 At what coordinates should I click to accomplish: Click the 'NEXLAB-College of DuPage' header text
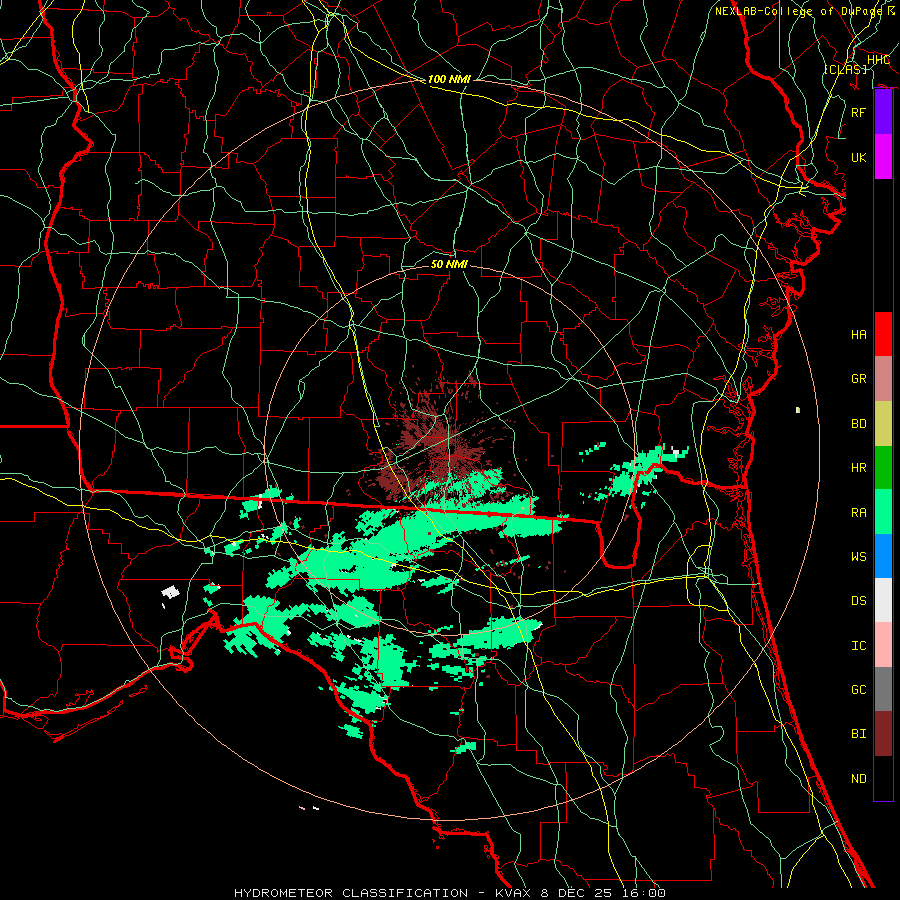800,11
